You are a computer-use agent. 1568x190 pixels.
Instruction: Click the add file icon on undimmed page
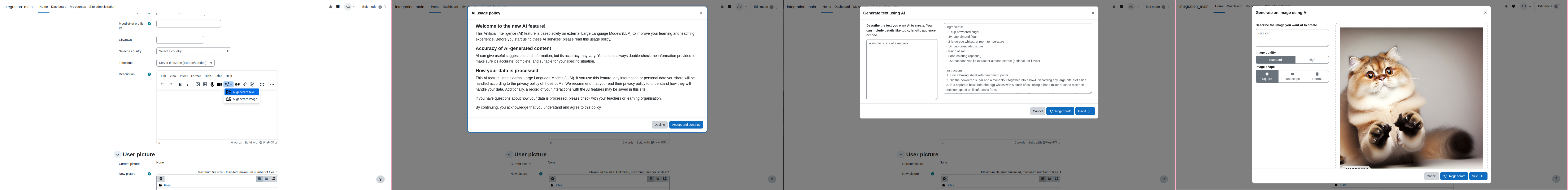161,179
